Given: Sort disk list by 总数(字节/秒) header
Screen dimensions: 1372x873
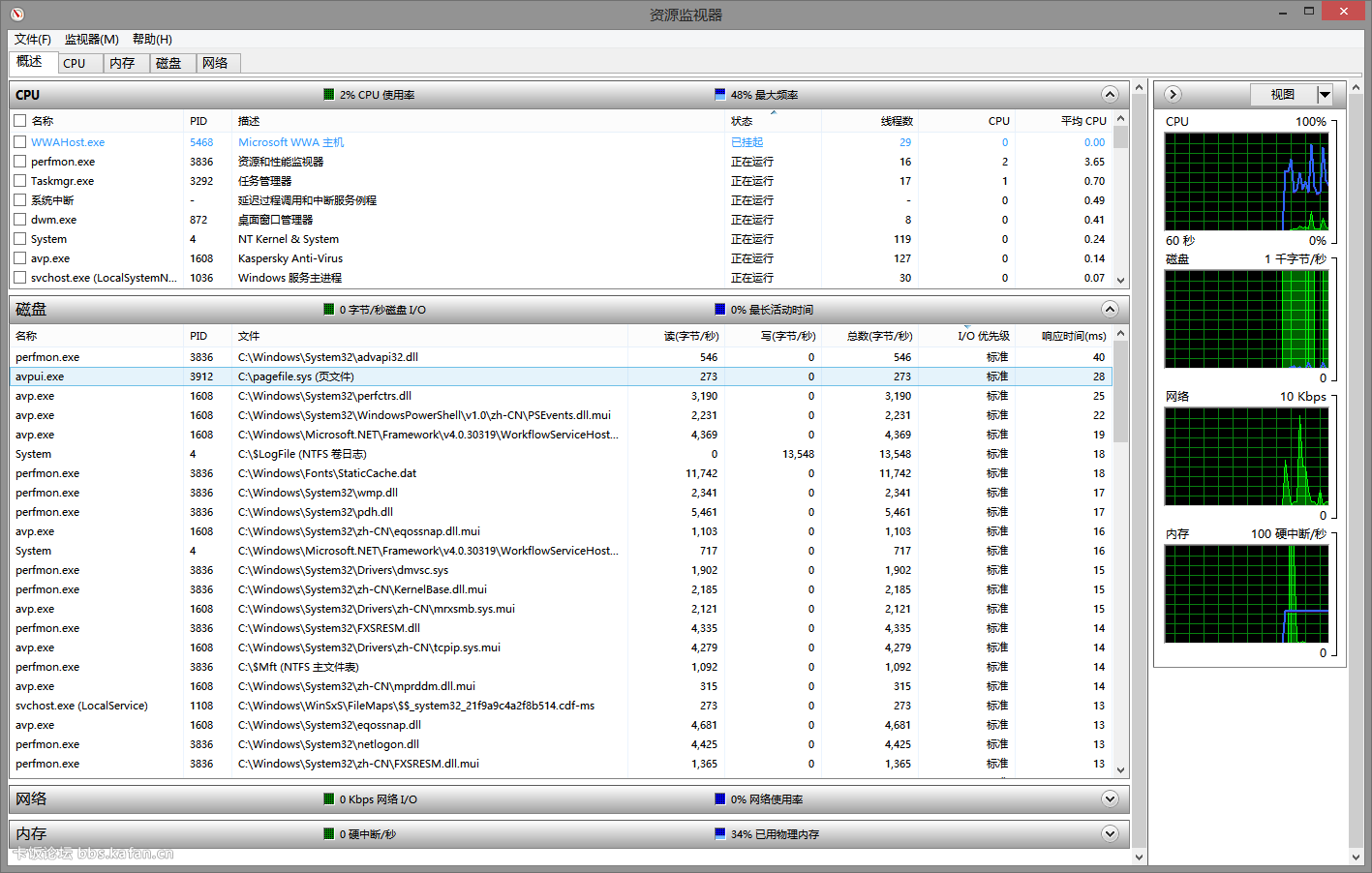Looking at the screenshot, I should point(869,336).
